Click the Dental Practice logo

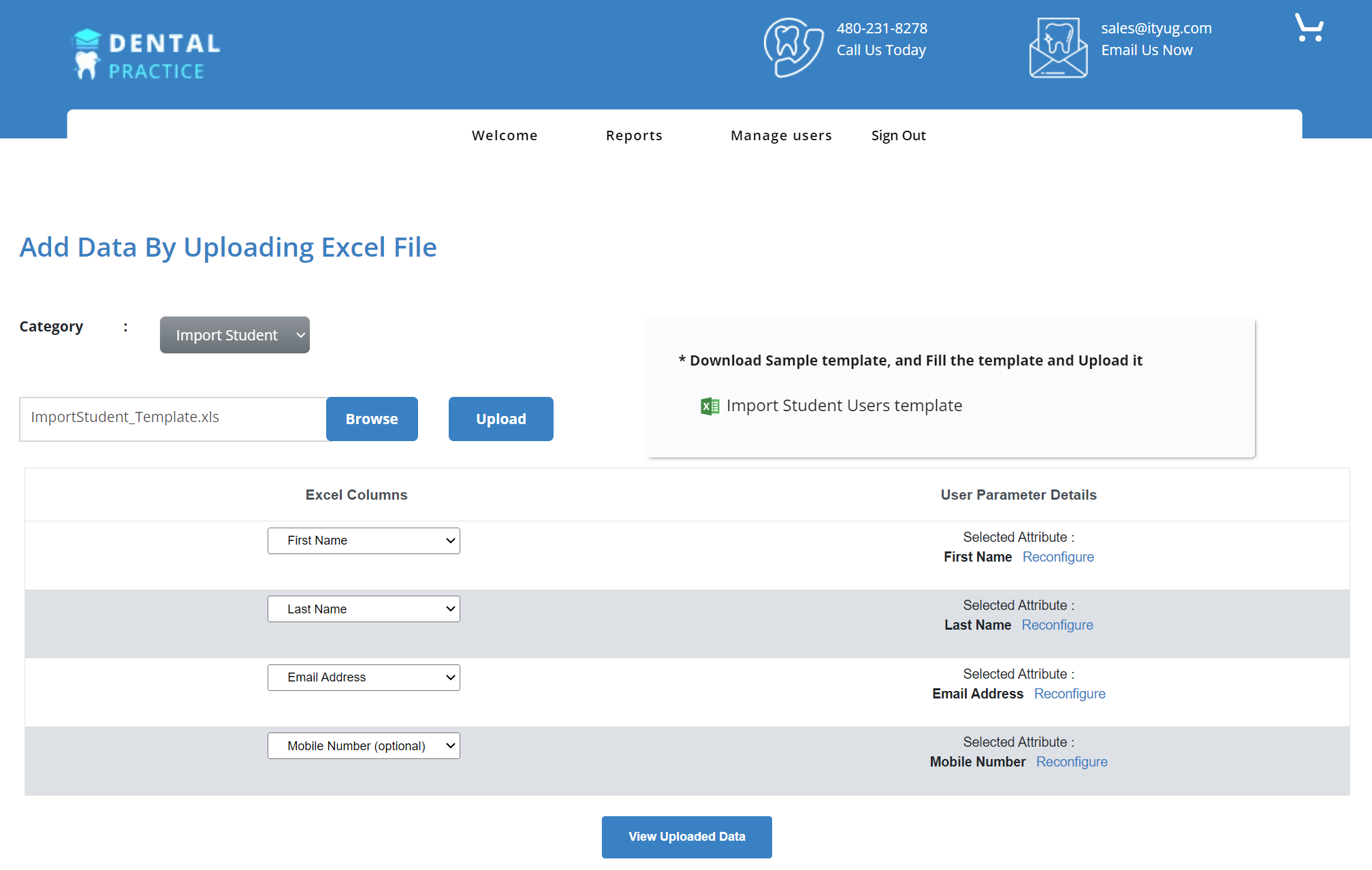click(x=147, y=55)
